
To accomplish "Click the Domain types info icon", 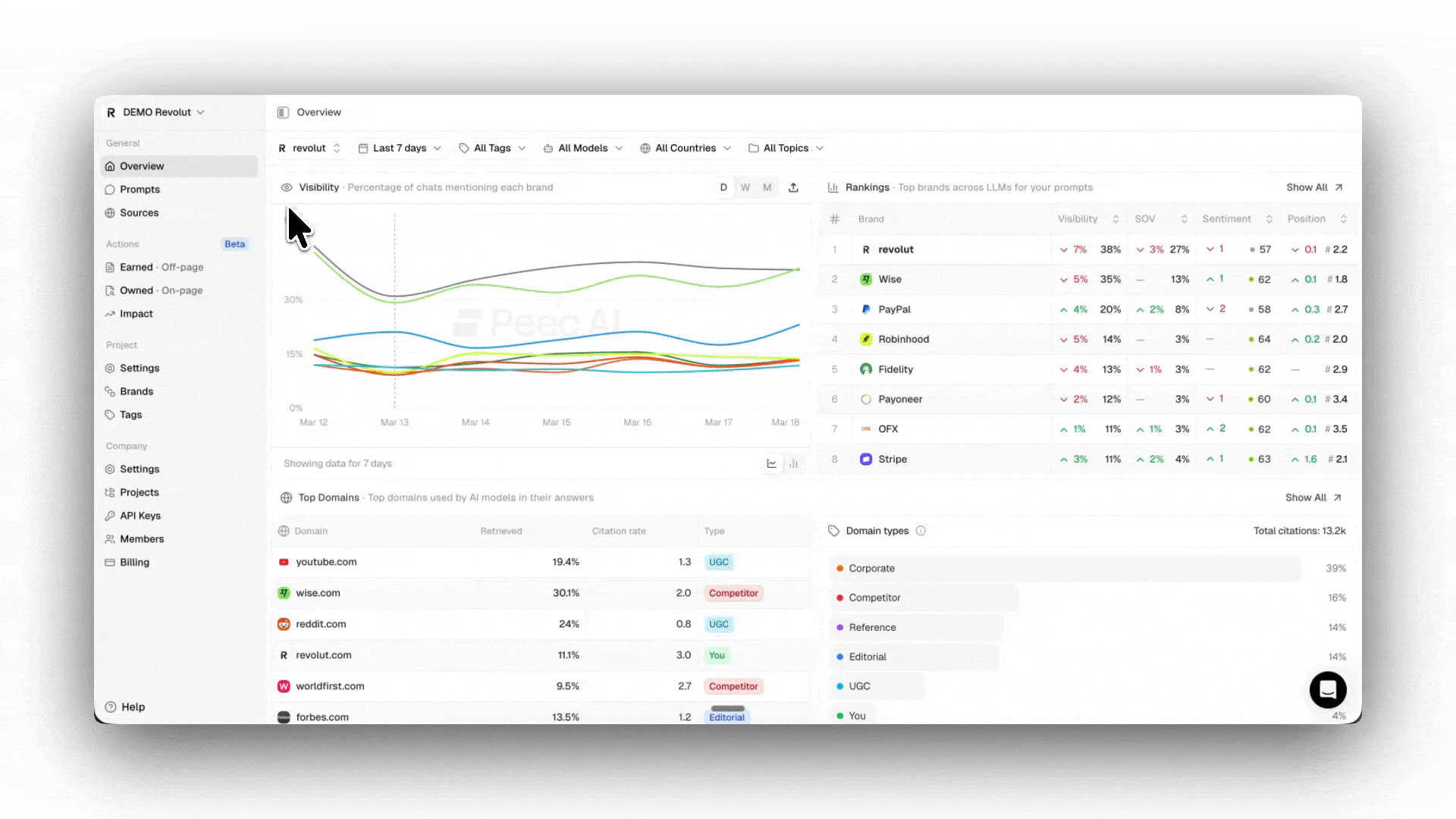I will tap(921, 531).
